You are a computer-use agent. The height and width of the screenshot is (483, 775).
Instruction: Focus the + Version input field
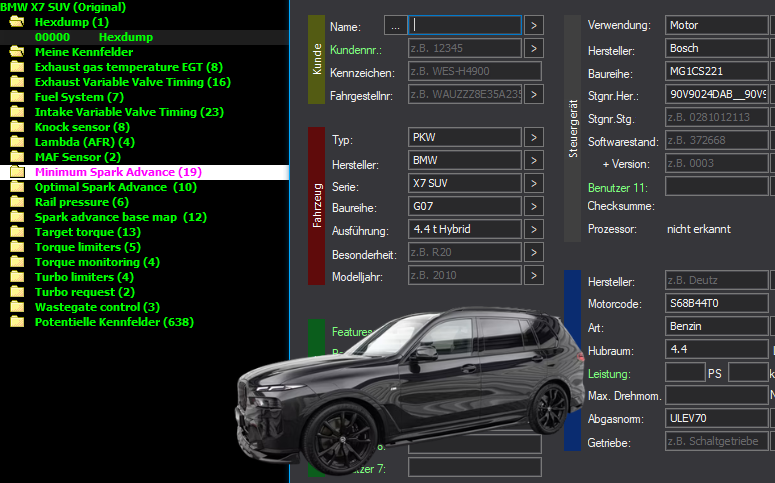[x=717, y=163]
